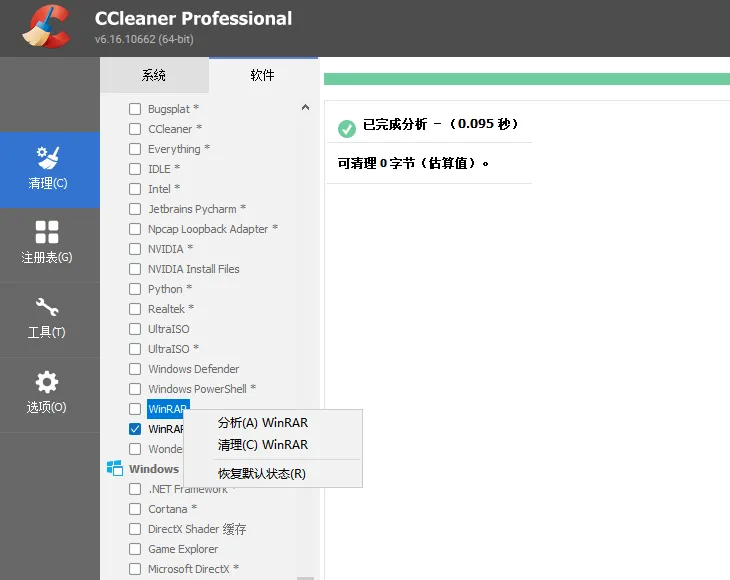The image size is (730, 580).
Task: Open the 工具(T) tools wrench icon
Action: point(47,307)
